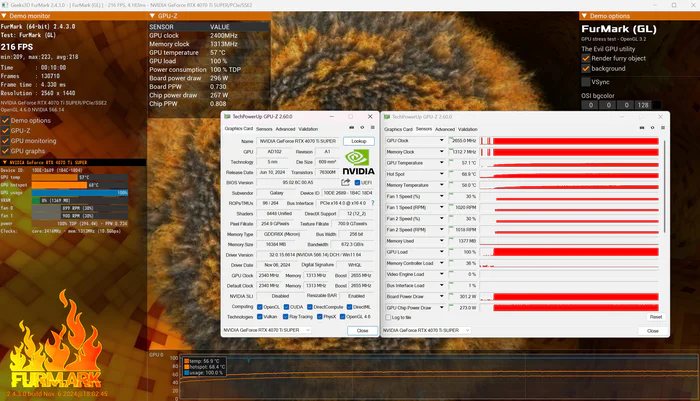Toggle Render furry object checkbox
Screen dimensions: 700x401
[x=586, y=58]
